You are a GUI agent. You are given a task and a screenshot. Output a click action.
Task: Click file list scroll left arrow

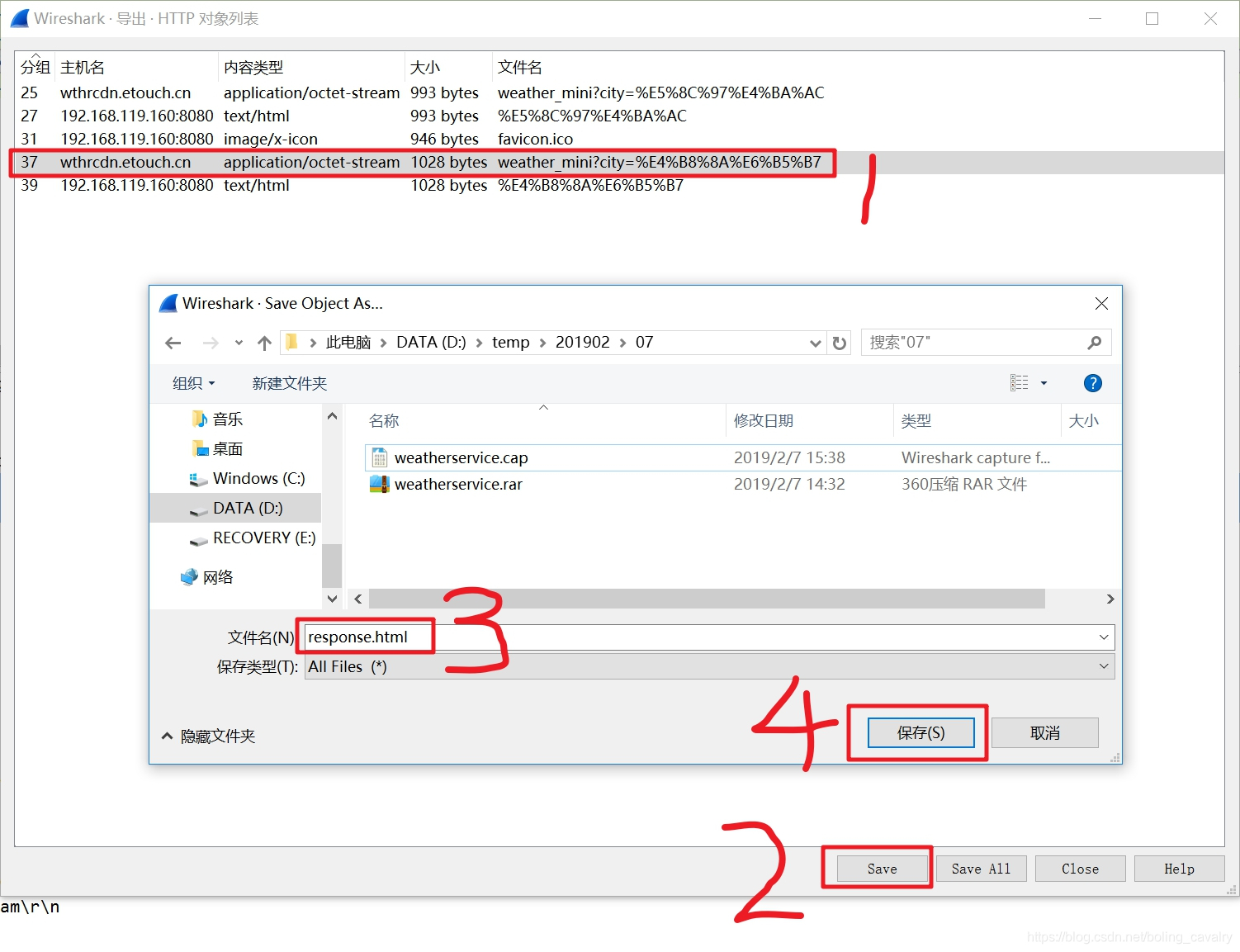(x=358, y=599)
